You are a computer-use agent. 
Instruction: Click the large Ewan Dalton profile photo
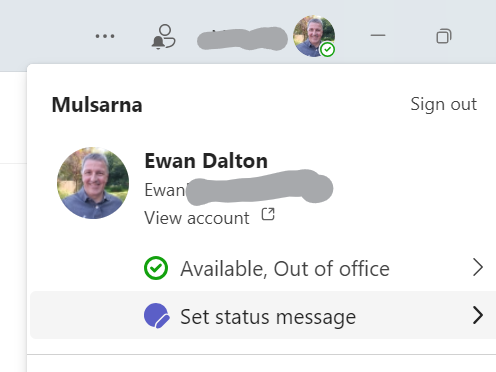click(93, 183)
